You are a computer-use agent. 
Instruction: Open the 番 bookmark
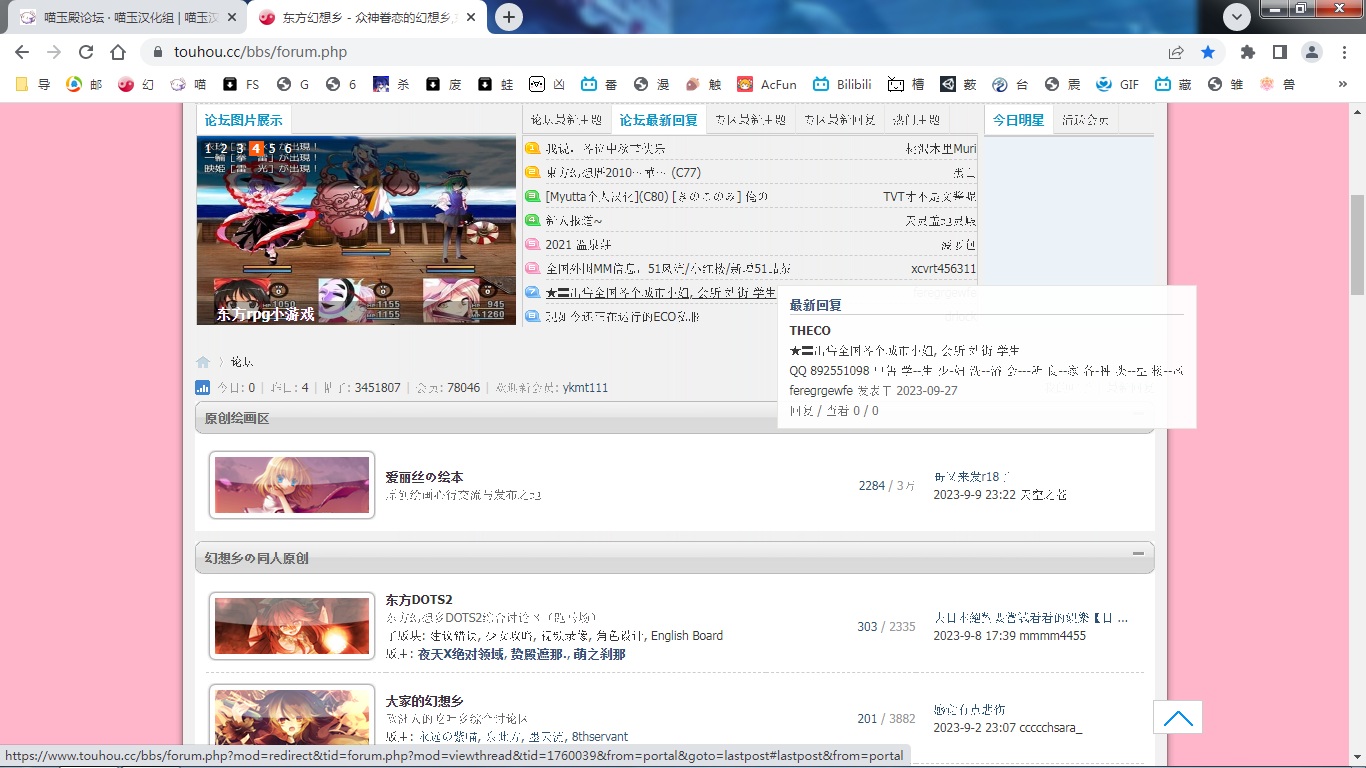[x=599, y=85]
